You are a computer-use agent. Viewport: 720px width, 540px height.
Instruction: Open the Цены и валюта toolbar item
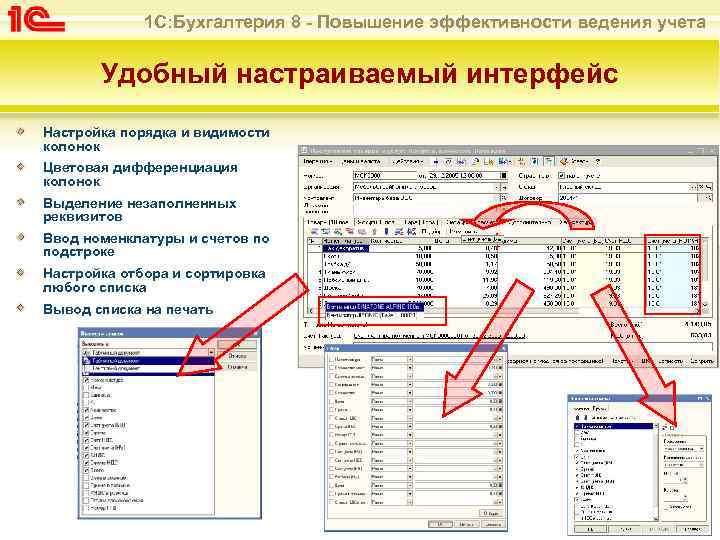[361, 162]
